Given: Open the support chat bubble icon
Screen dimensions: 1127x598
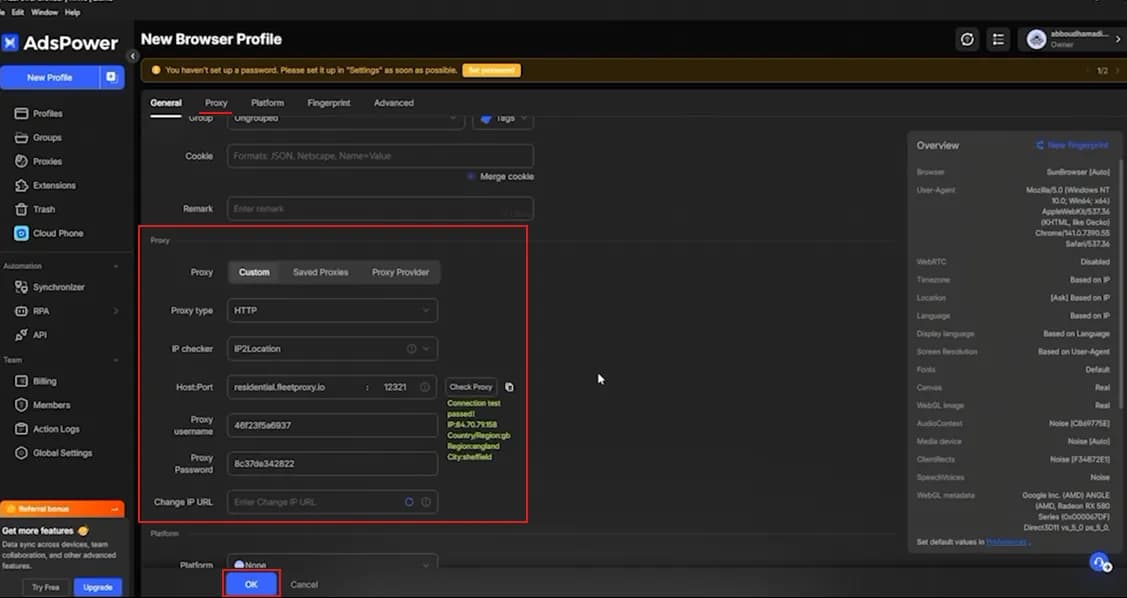Looking at the screenshot, I should (1099, 562).
